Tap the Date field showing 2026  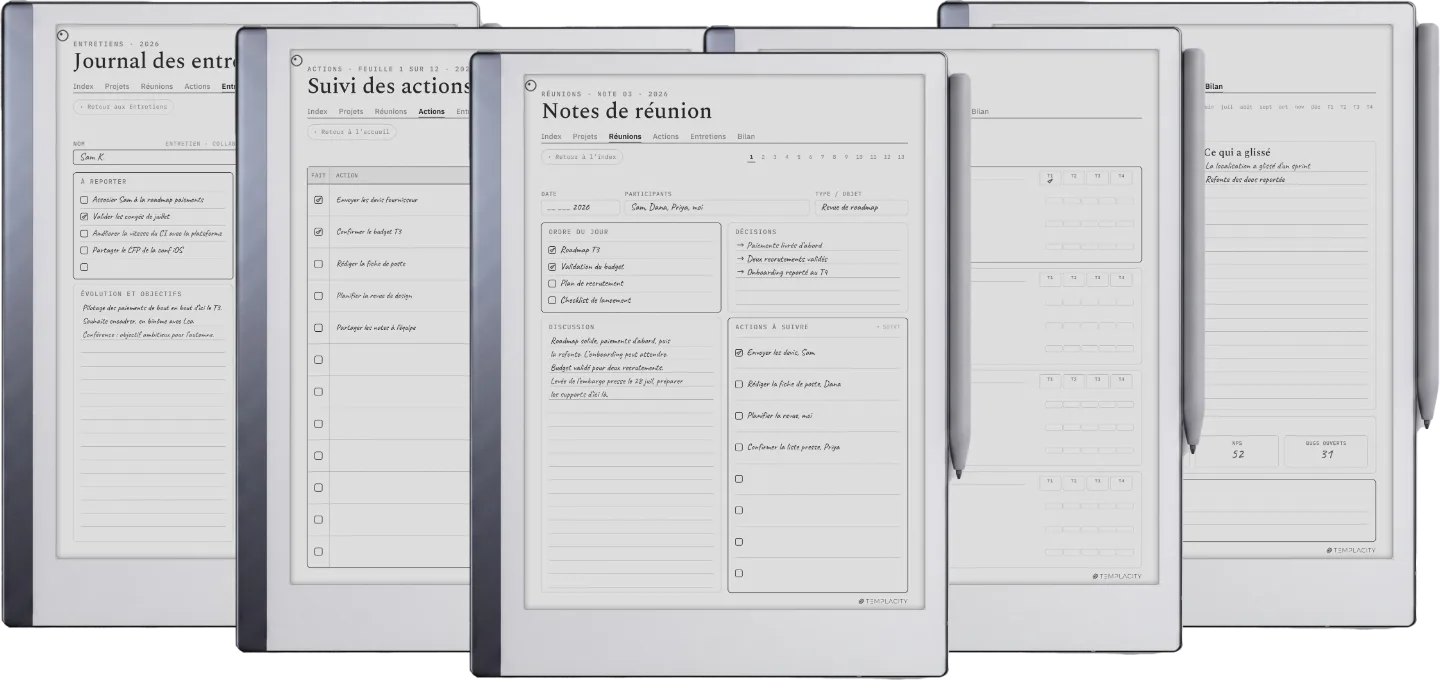click(579, 208)
